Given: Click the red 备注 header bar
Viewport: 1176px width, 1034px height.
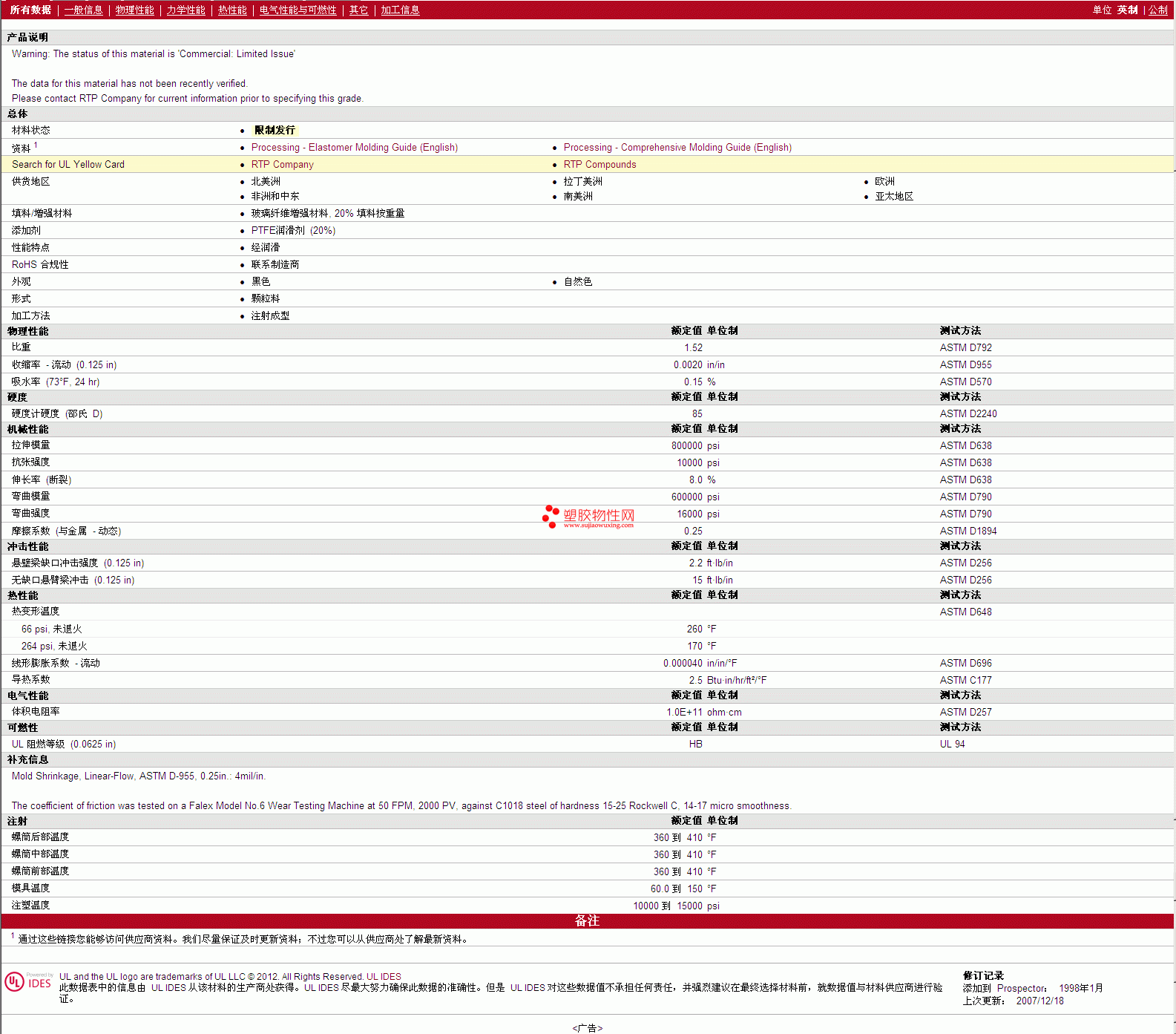Looking at the screenshot, I should [x=587, y=921].
